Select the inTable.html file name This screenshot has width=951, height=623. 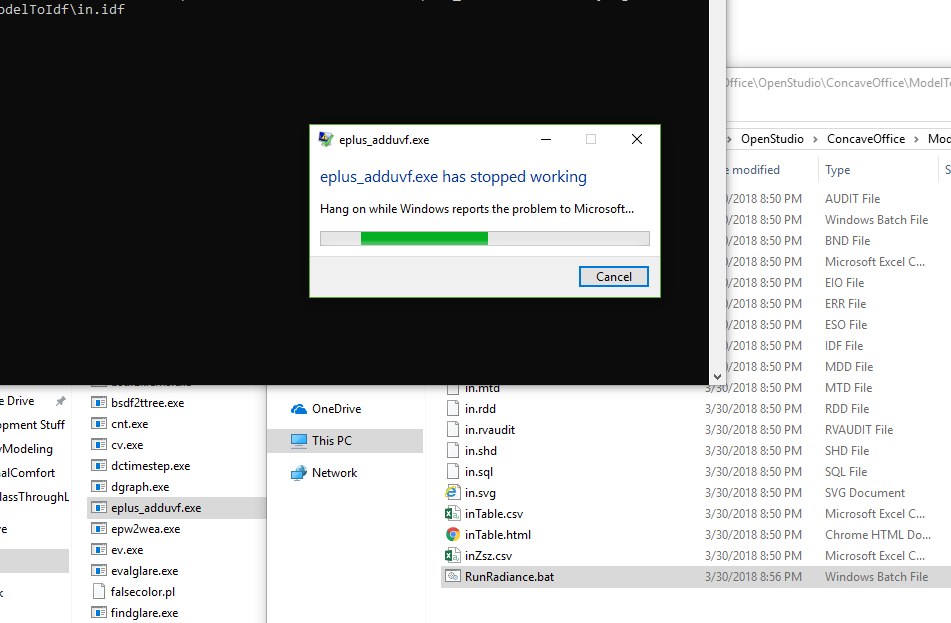tap(498, 534)
